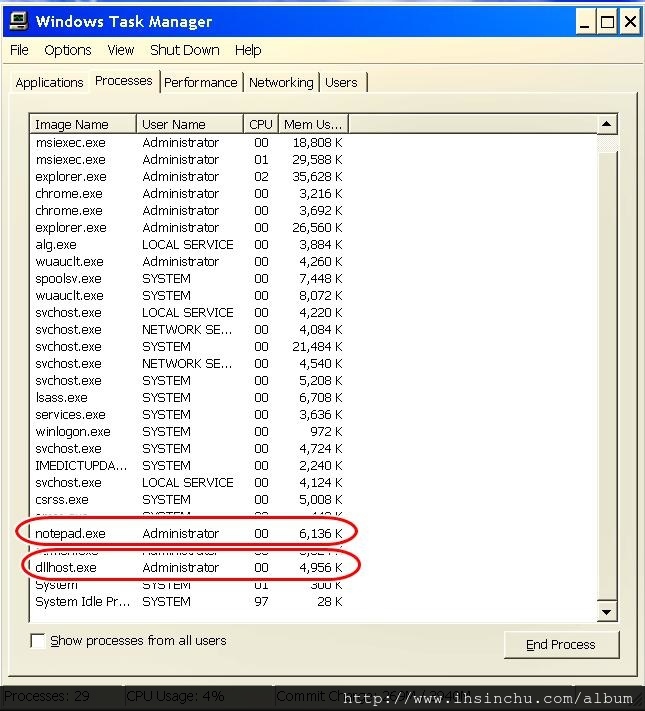Click the Task Manager title bar icon

pos(19,21)
